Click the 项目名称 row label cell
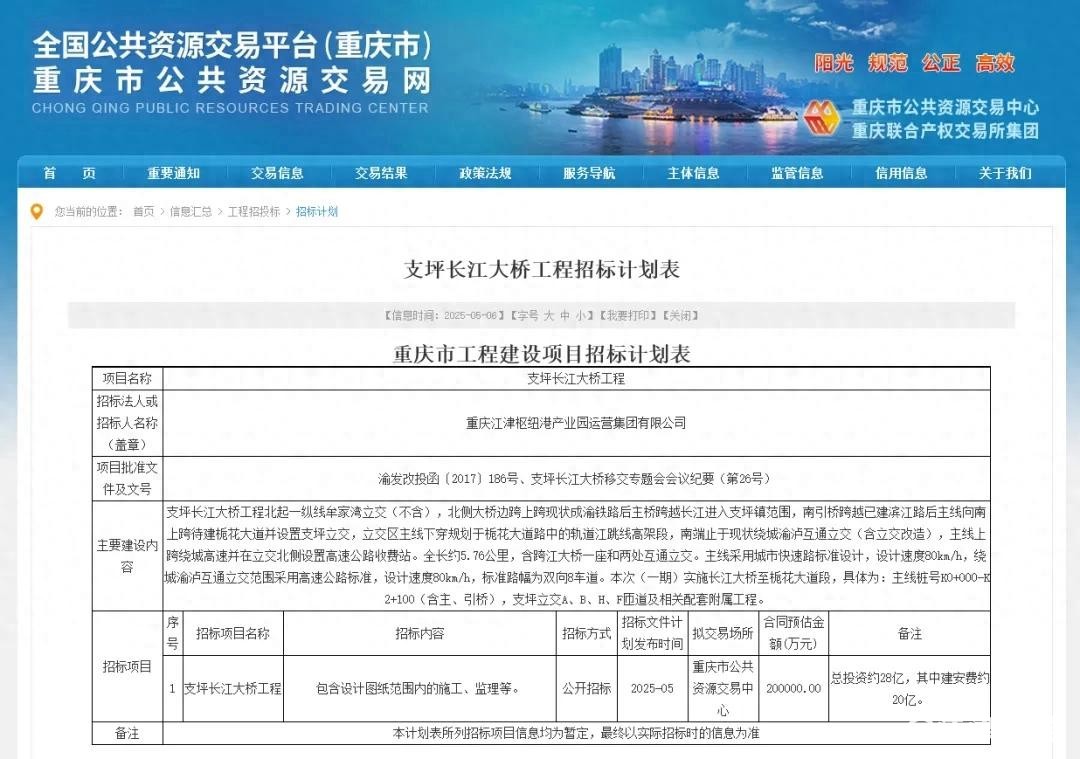The image size is (1080, 759). [127, 378]
